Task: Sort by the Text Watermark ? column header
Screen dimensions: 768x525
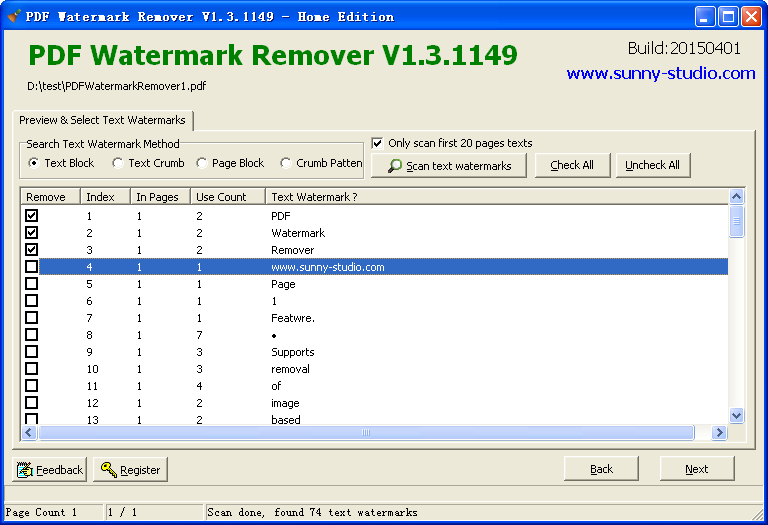Action: click(497, 196)
